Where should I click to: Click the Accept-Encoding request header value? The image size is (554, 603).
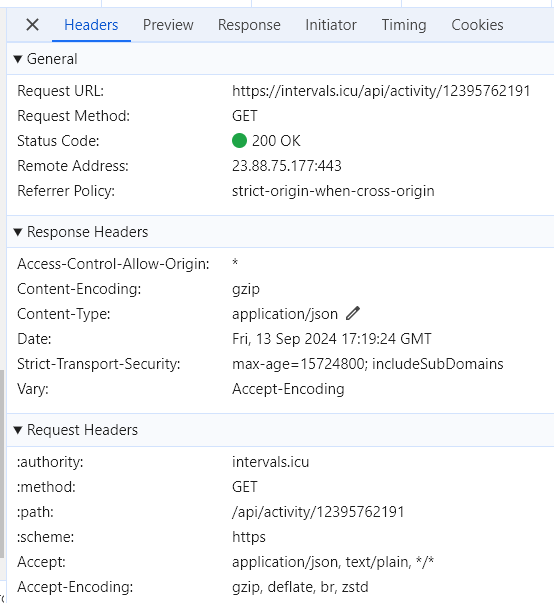point(300,587)
